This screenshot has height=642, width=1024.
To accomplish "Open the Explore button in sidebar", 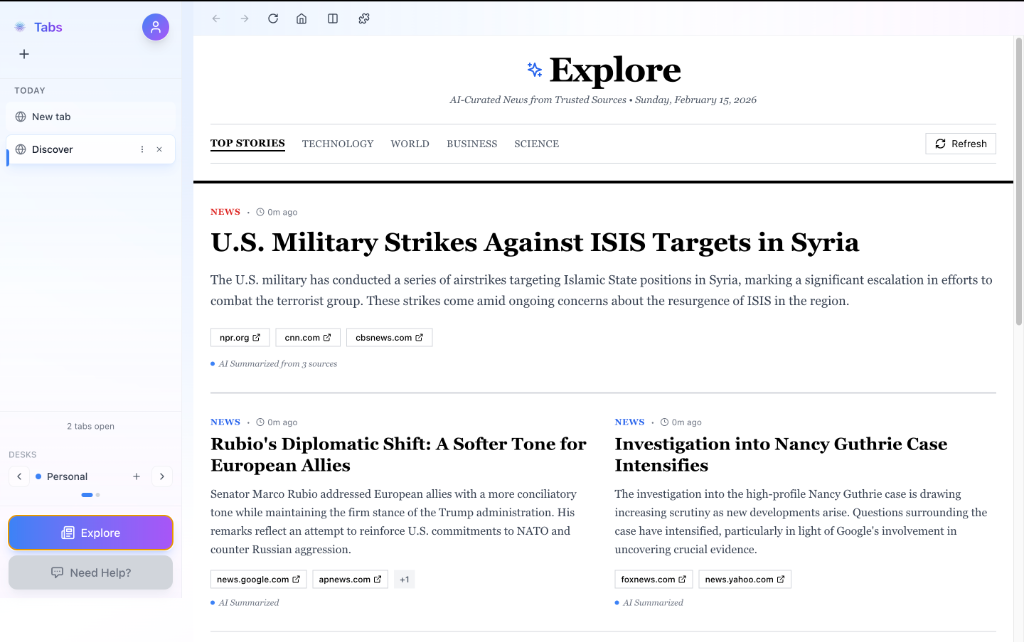I will 91,533.
